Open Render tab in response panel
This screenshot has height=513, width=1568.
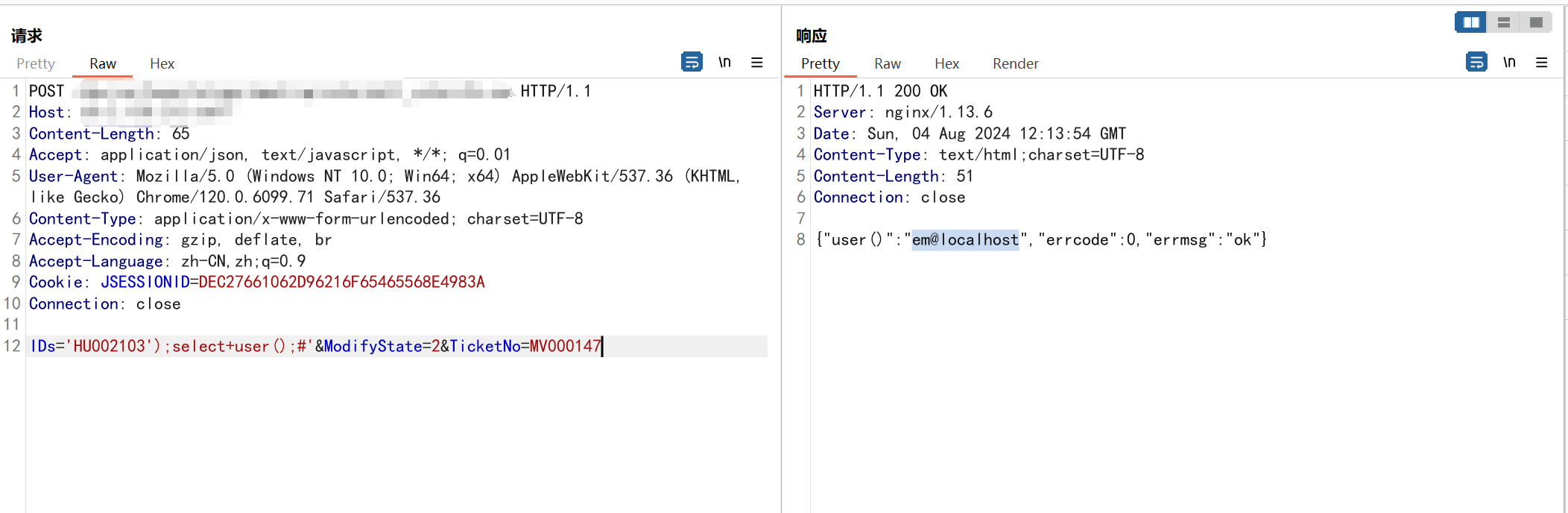(x=1015, y=64)
